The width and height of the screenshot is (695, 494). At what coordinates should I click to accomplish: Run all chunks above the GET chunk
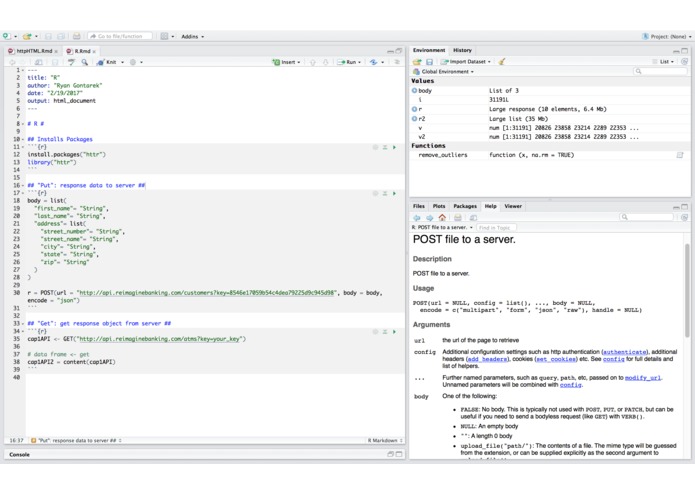[385, 331]
